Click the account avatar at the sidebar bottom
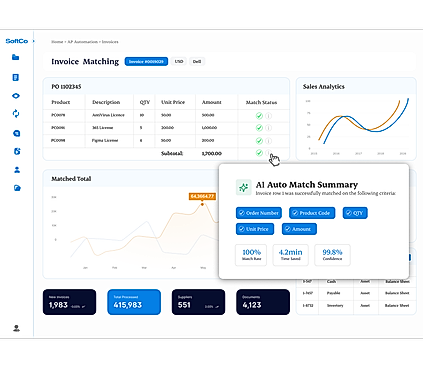The height and width of the screenshot is (368, 423). [x=16, y=328]
